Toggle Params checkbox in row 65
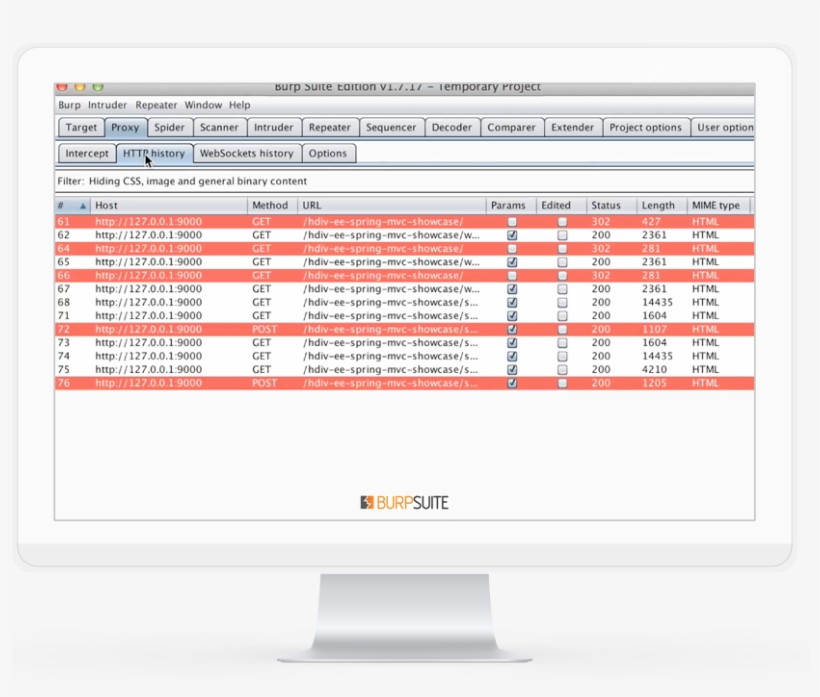Image resolution: width=820 pixels, height=697 pixels. [x=512, y=262]
